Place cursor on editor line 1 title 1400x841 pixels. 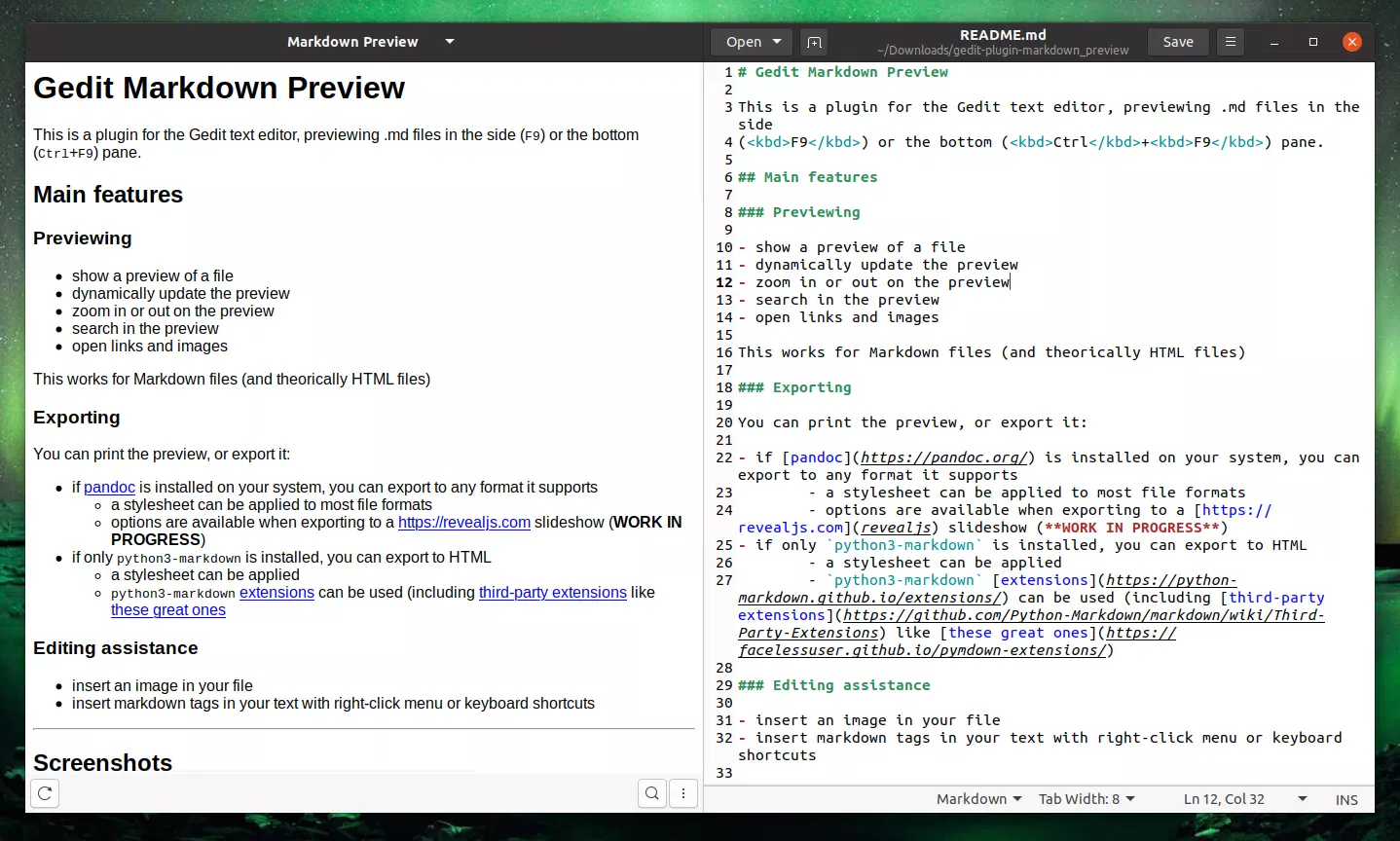coord(843,72)
